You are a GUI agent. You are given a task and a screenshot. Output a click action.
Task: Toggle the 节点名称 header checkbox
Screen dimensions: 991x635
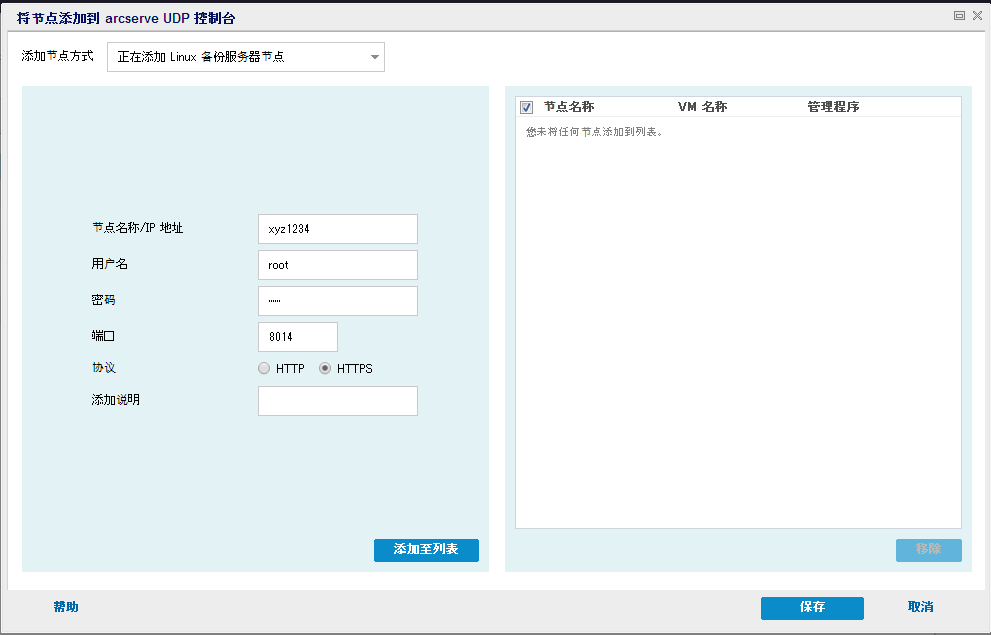coord(525,105)
